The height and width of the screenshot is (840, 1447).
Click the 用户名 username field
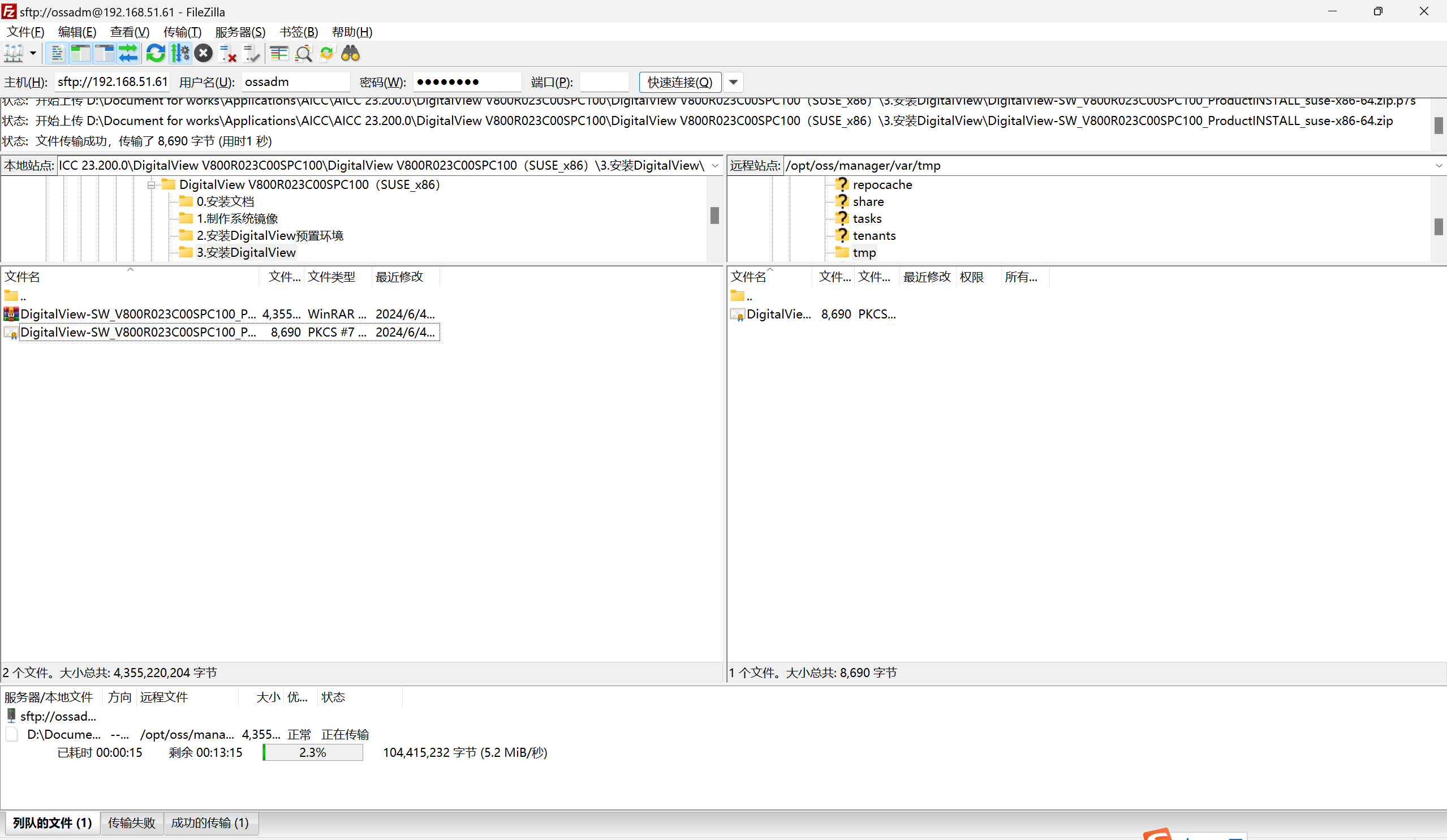point(296,82)
